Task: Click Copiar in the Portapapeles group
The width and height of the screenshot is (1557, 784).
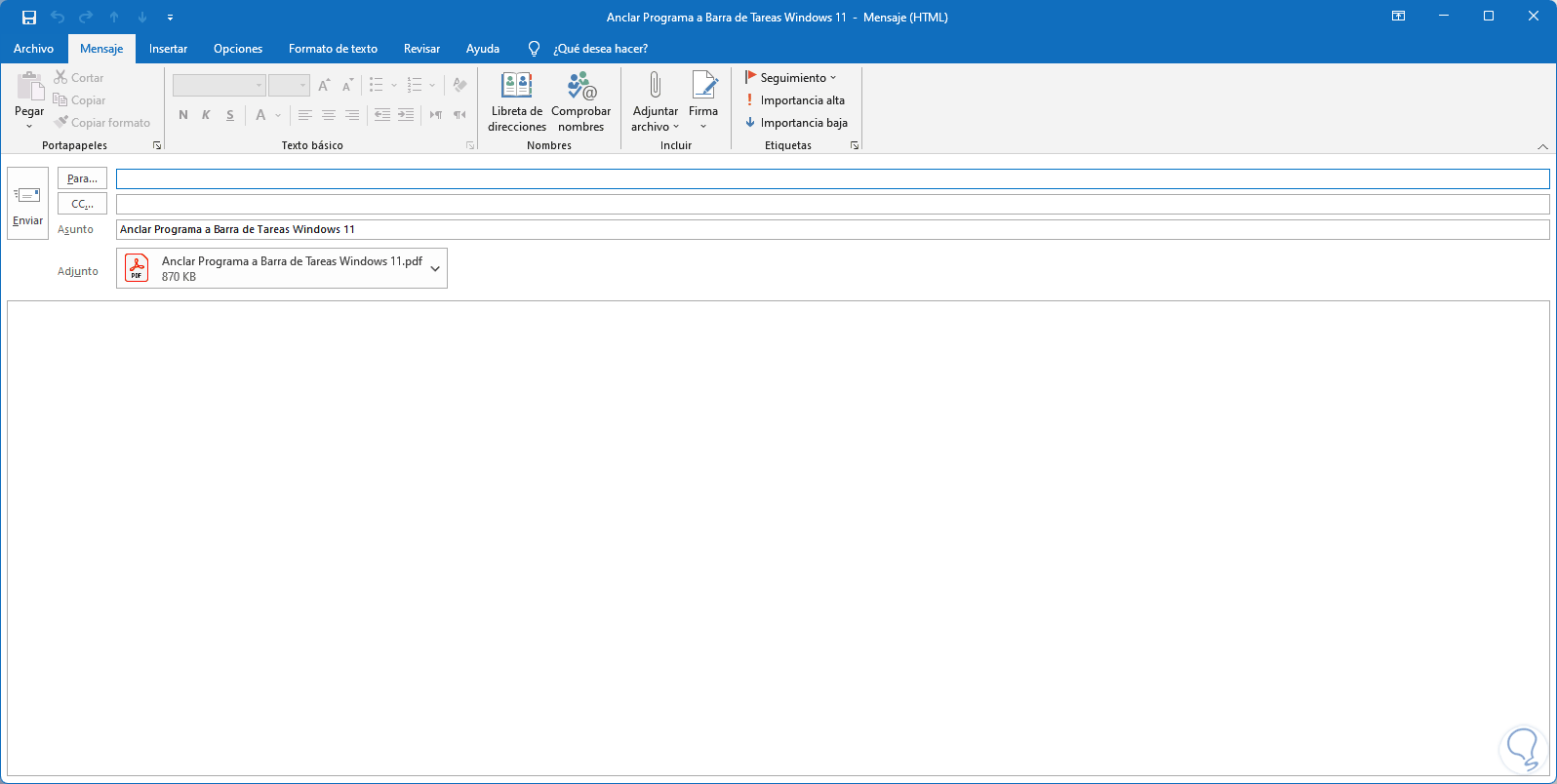Action: [80, 100]
